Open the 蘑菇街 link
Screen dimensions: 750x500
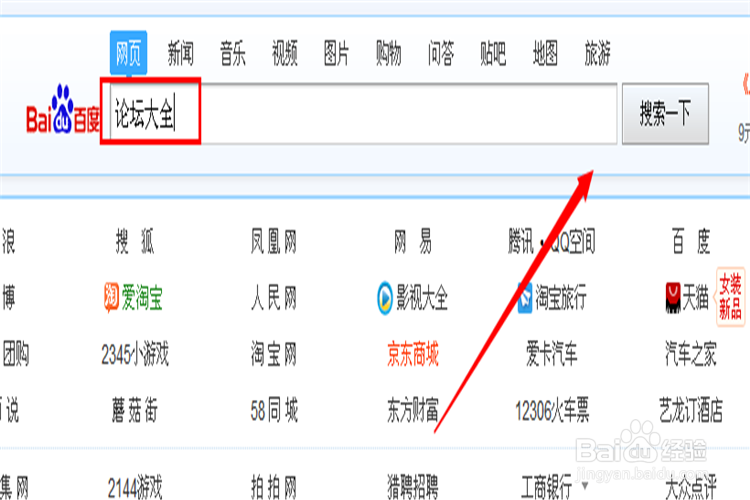(134, 411)
